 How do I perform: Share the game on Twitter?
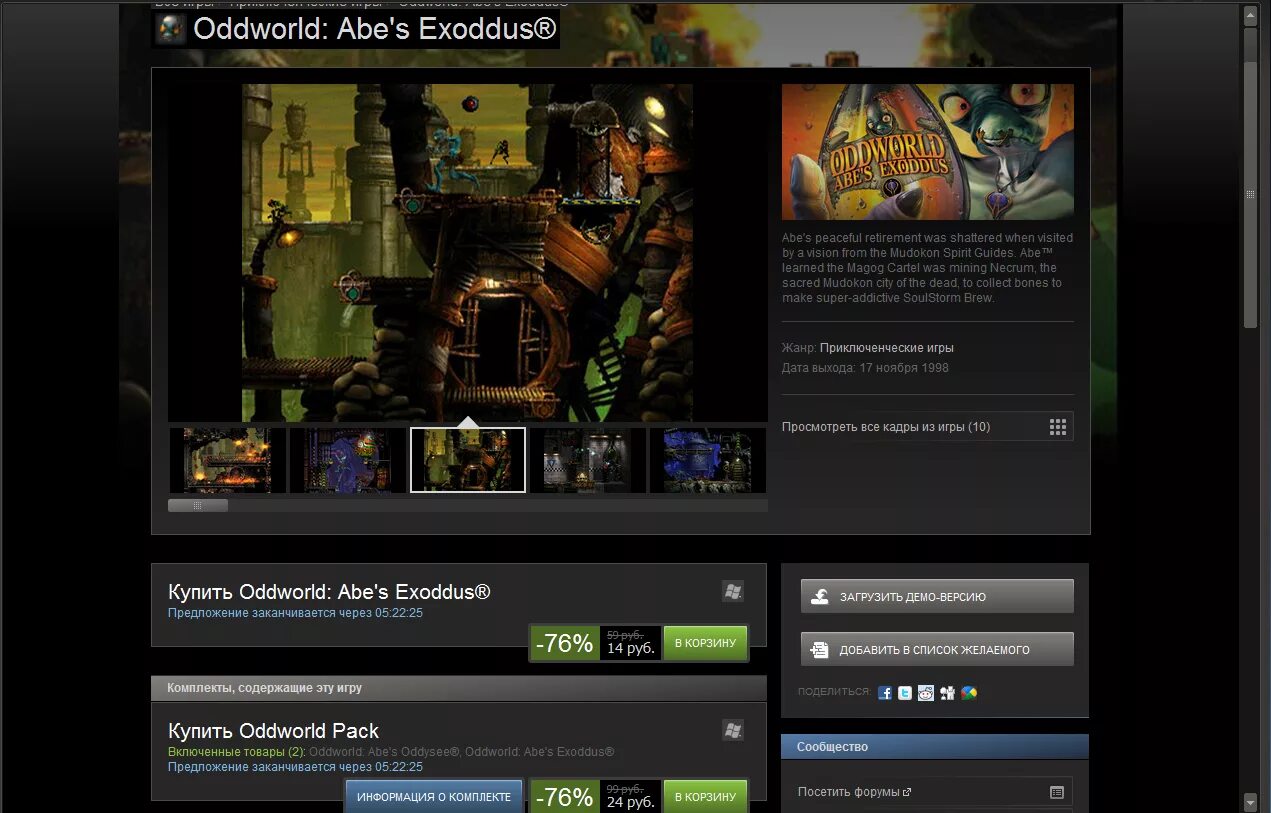905,692
